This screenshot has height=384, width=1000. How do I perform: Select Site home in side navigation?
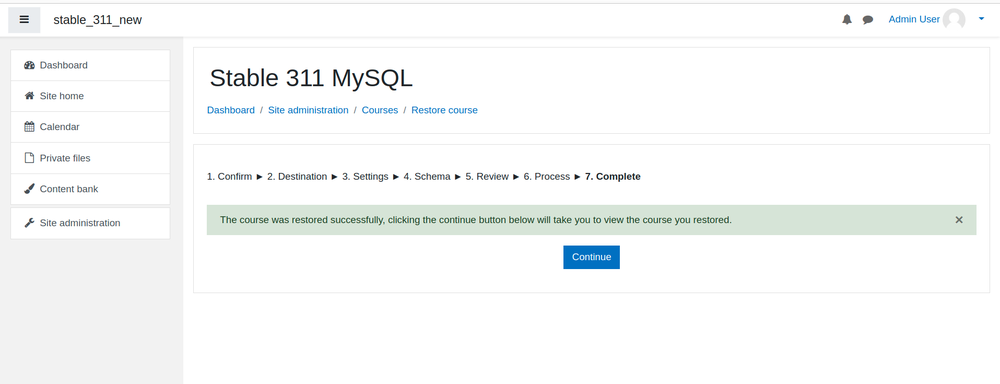tap(91, 96)
